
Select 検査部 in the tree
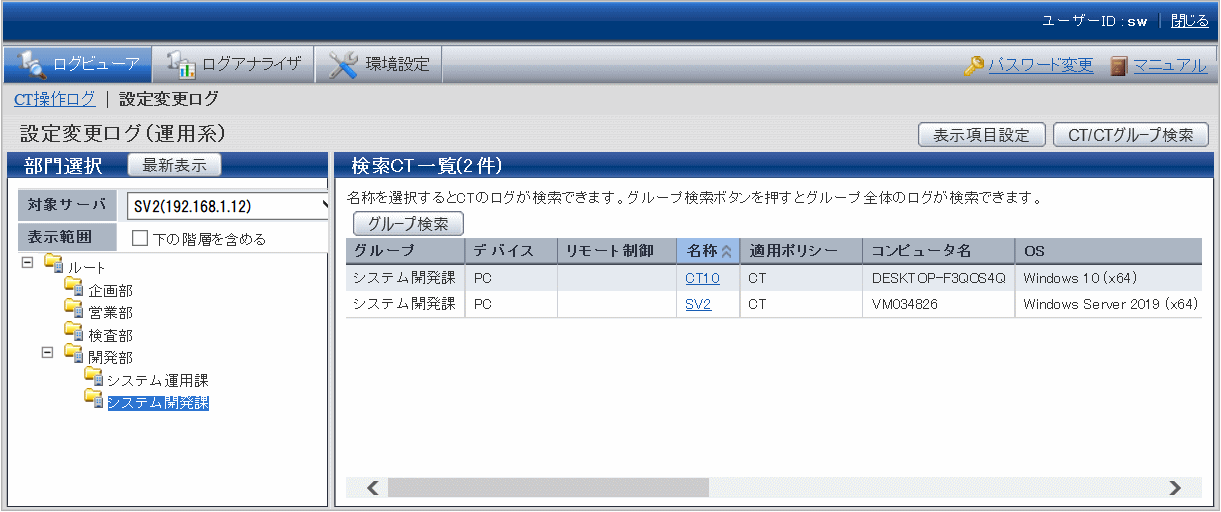pos(110,336)
